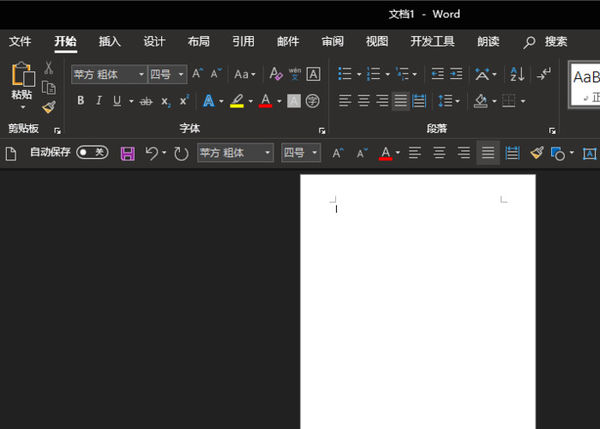
Task: Show or hide paragraph marks
Action: (x=544, y=73)
